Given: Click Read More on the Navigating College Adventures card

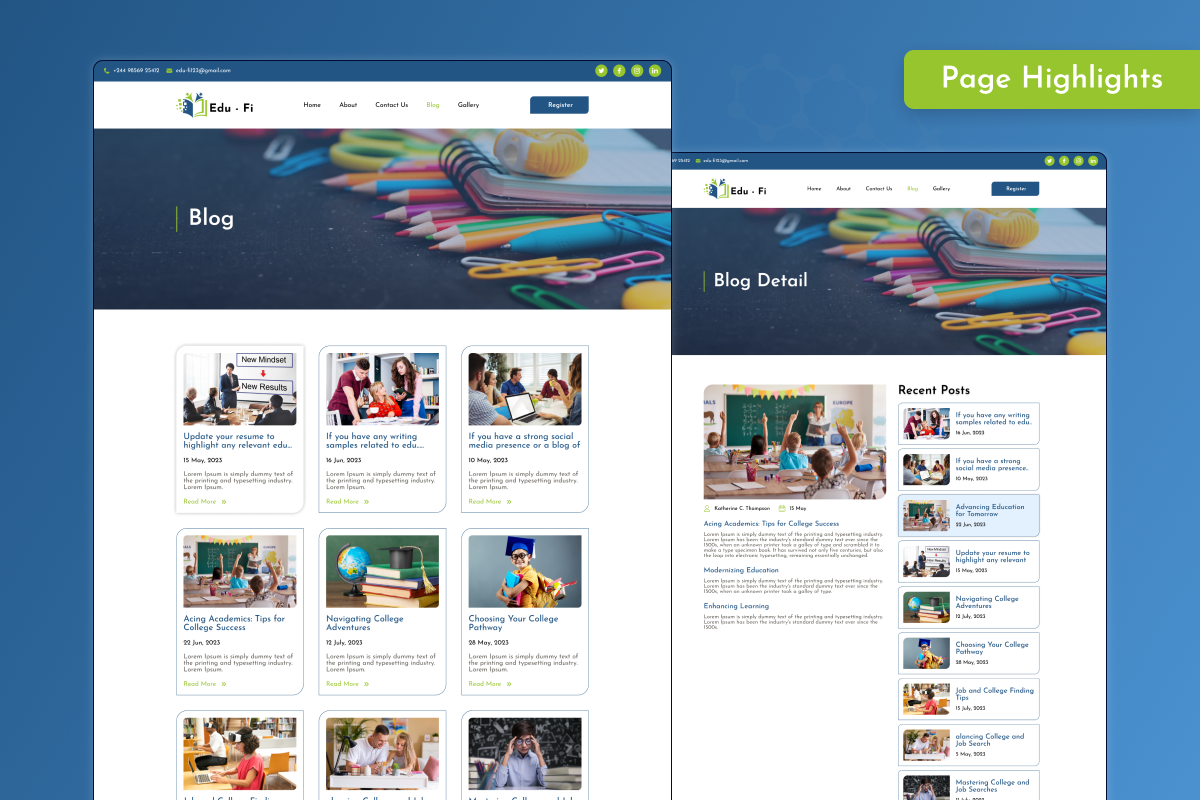Looking at the screenshot, I should [x=342, y=684].
